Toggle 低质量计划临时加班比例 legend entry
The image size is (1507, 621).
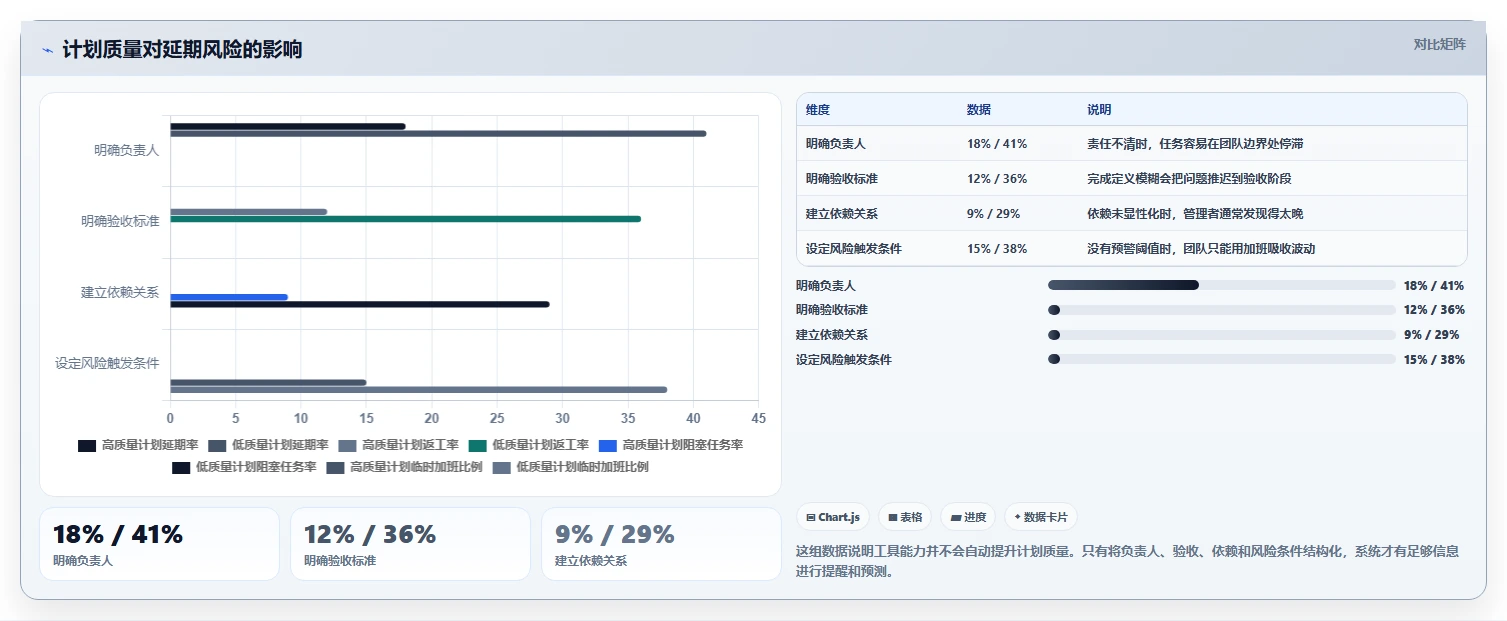click(570, 467)
